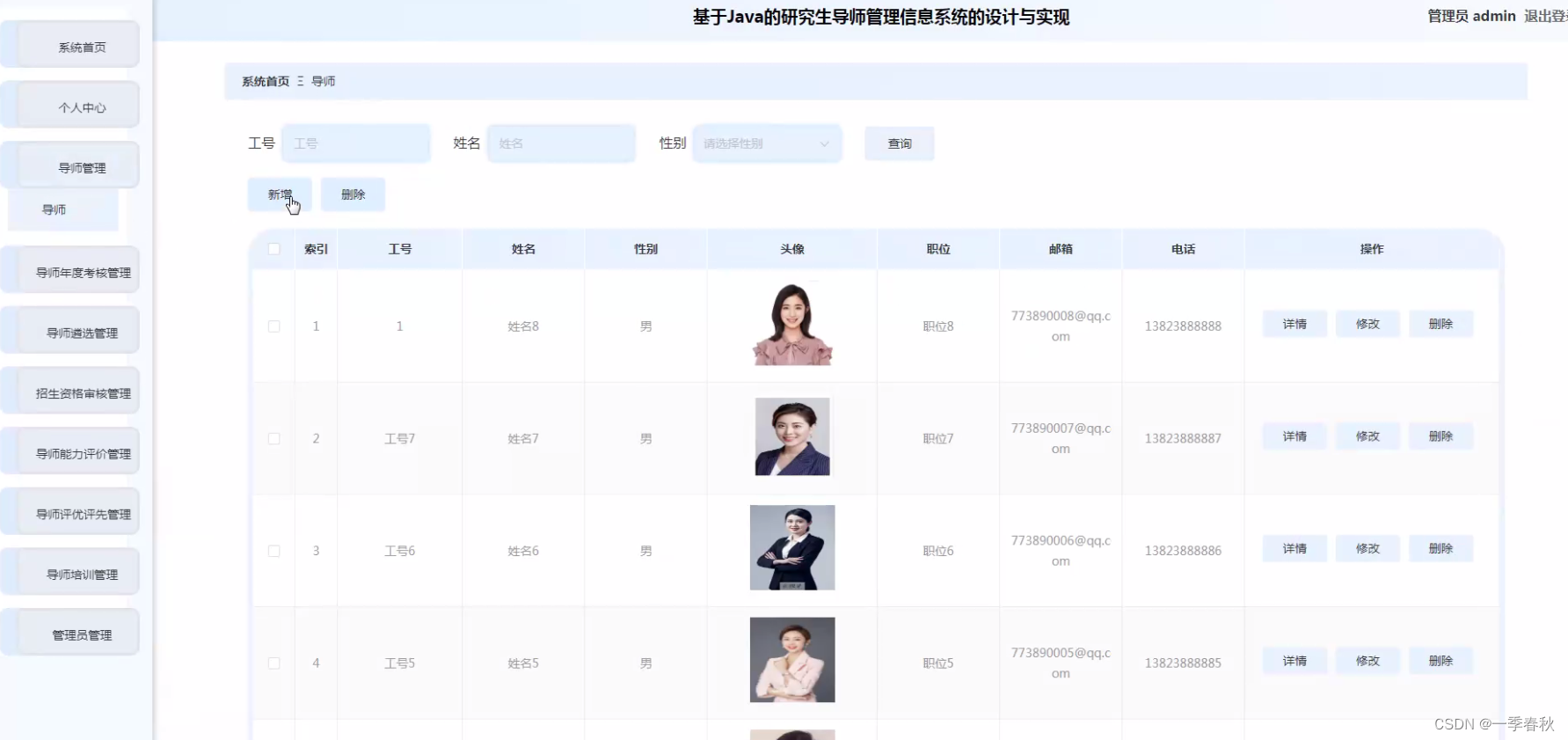
Task: Click 详情 for row 姓名8
Action: 1295,324
